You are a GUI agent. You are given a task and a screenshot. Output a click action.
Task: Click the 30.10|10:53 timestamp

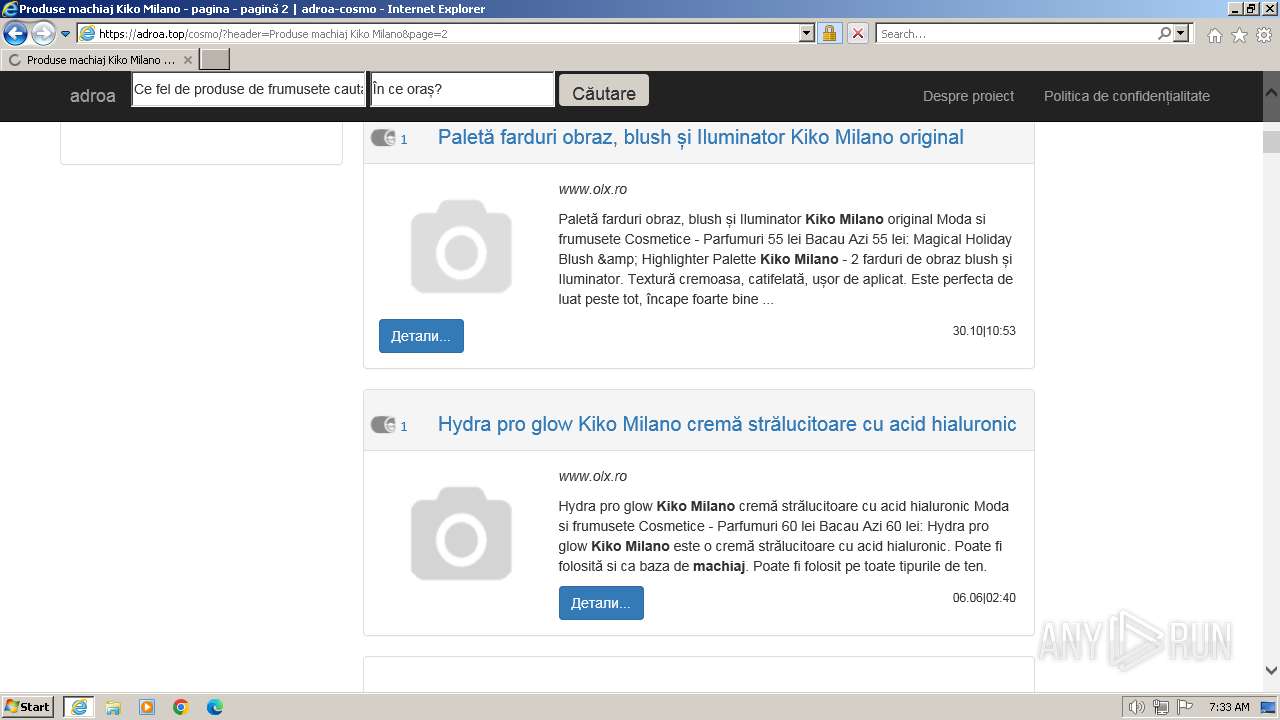984,331
